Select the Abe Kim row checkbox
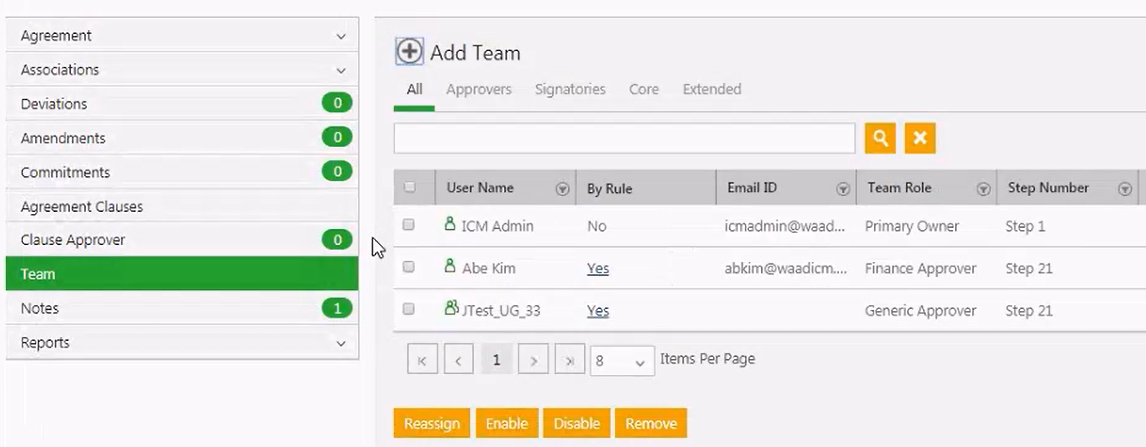 click(409, 268)
